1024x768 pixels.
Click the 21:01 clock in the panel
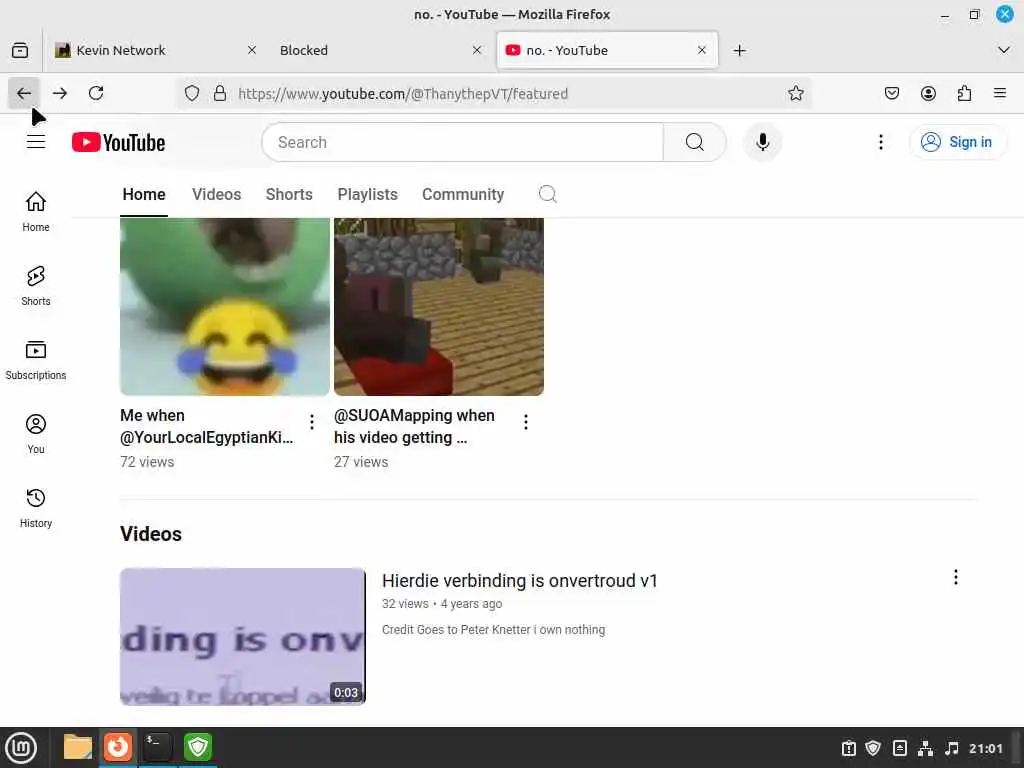pyautogui.click(x=985, y=748)
